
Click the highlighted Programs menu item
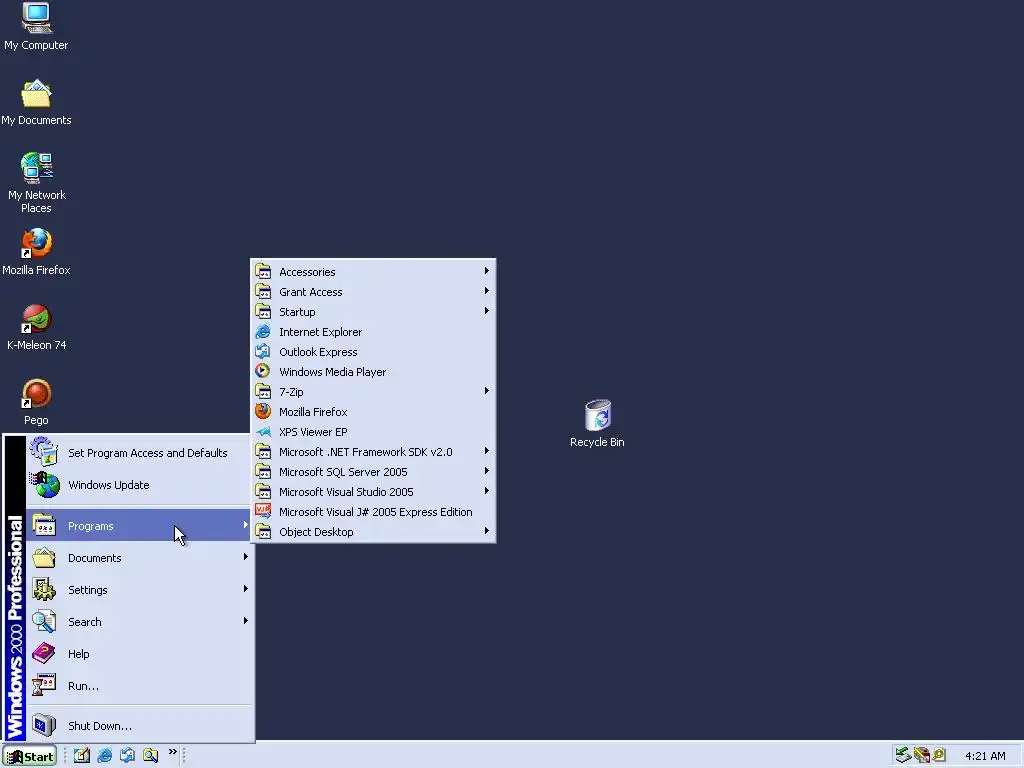tap(138, 526)
